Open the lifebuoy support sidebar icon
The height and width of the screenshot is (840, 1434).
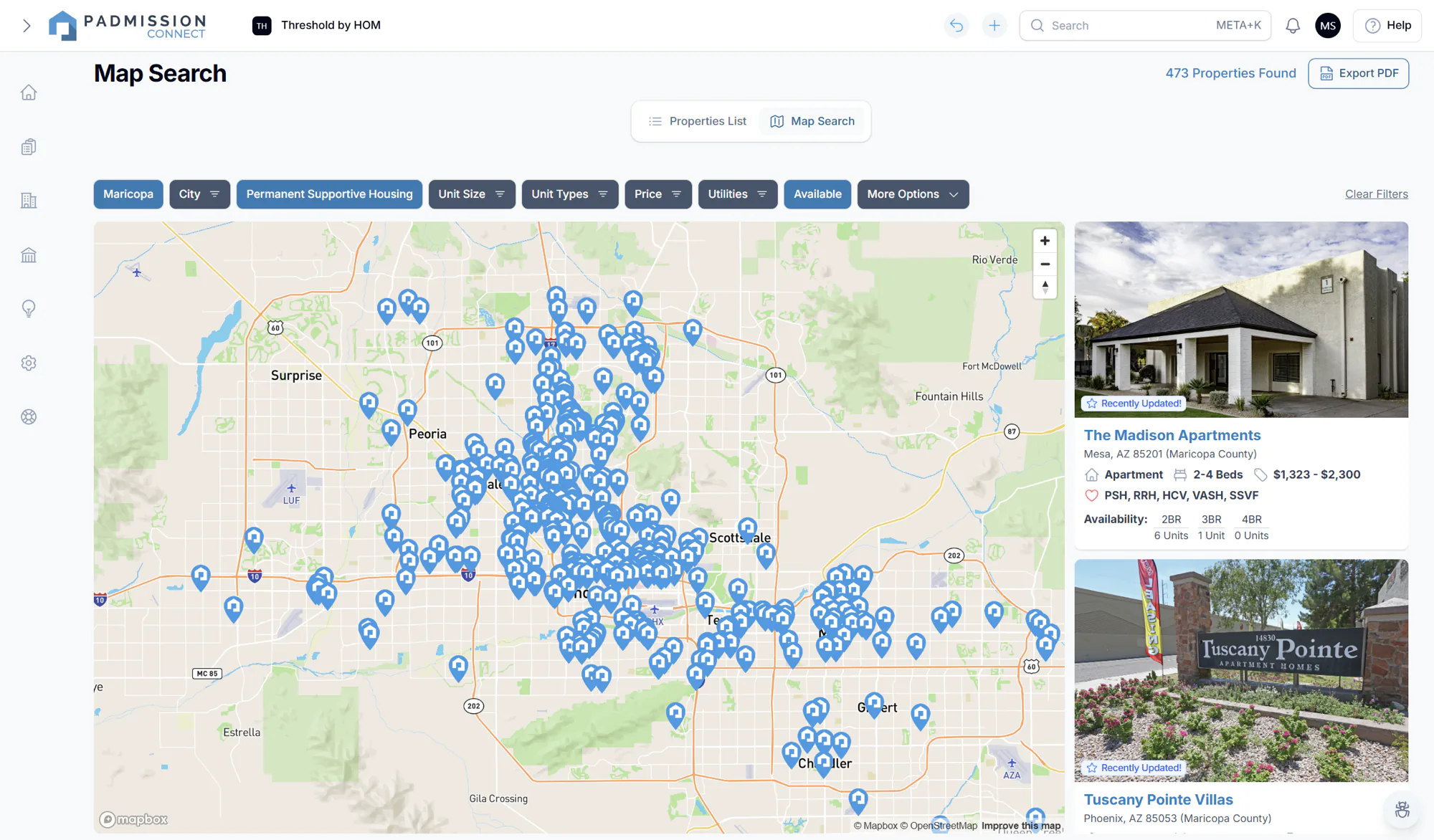(x=29, y=417)
